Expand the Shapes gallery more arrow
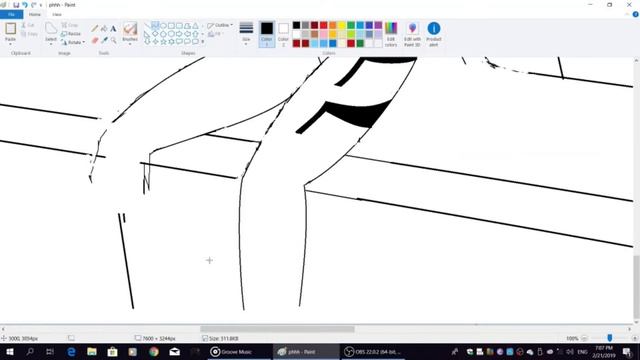 tap(203, 42)
